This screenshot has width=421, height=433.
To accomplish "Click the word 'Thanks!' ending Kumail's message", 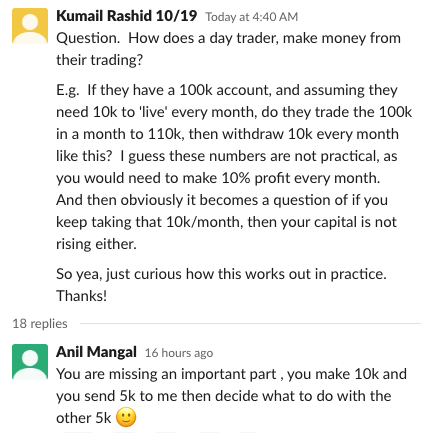I will [82, 296].
